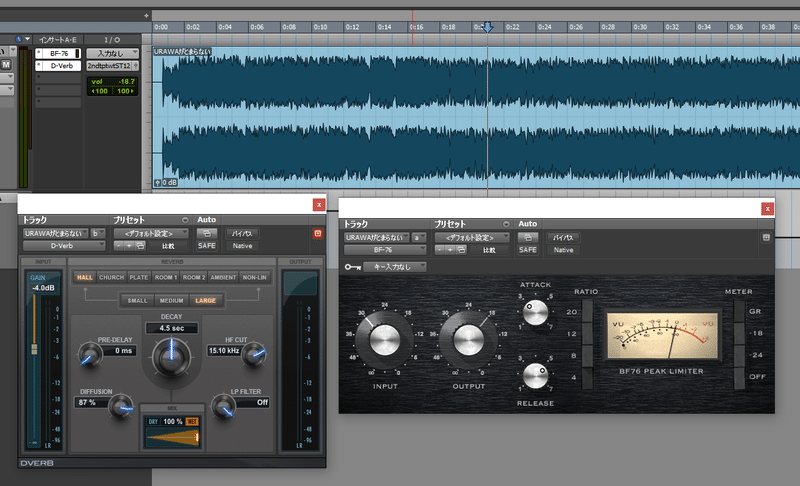Open insert position 'a' dropdown in BF-76
The image size is (800, 486).
(419, 238)
